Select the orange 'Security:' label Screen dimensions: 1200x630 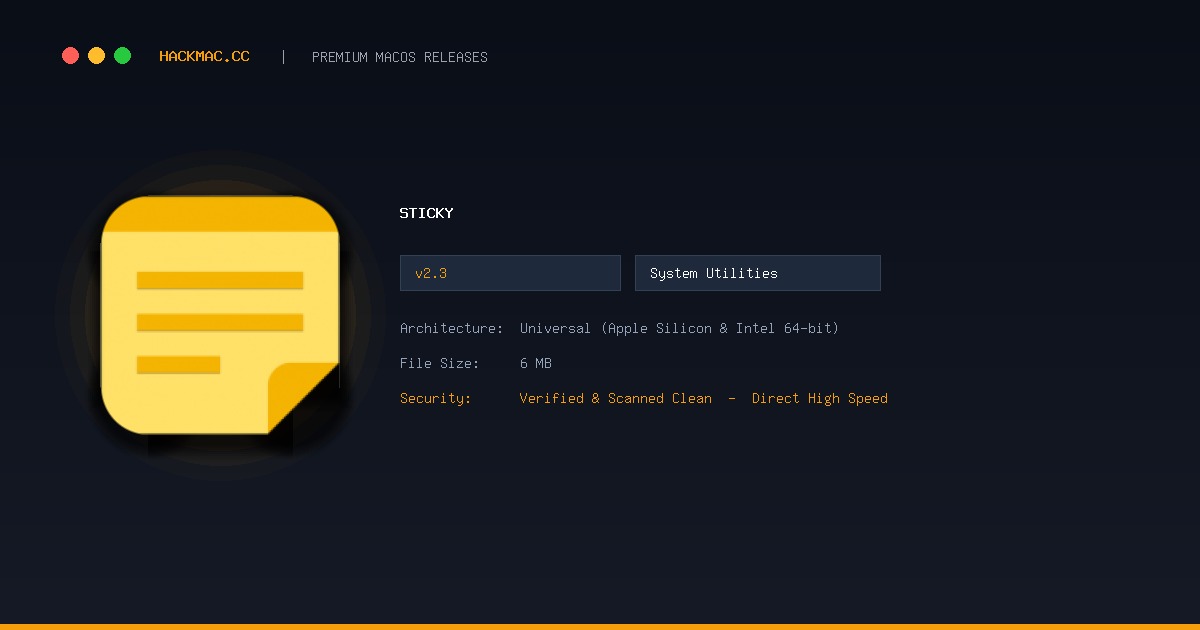pos(436,398)
